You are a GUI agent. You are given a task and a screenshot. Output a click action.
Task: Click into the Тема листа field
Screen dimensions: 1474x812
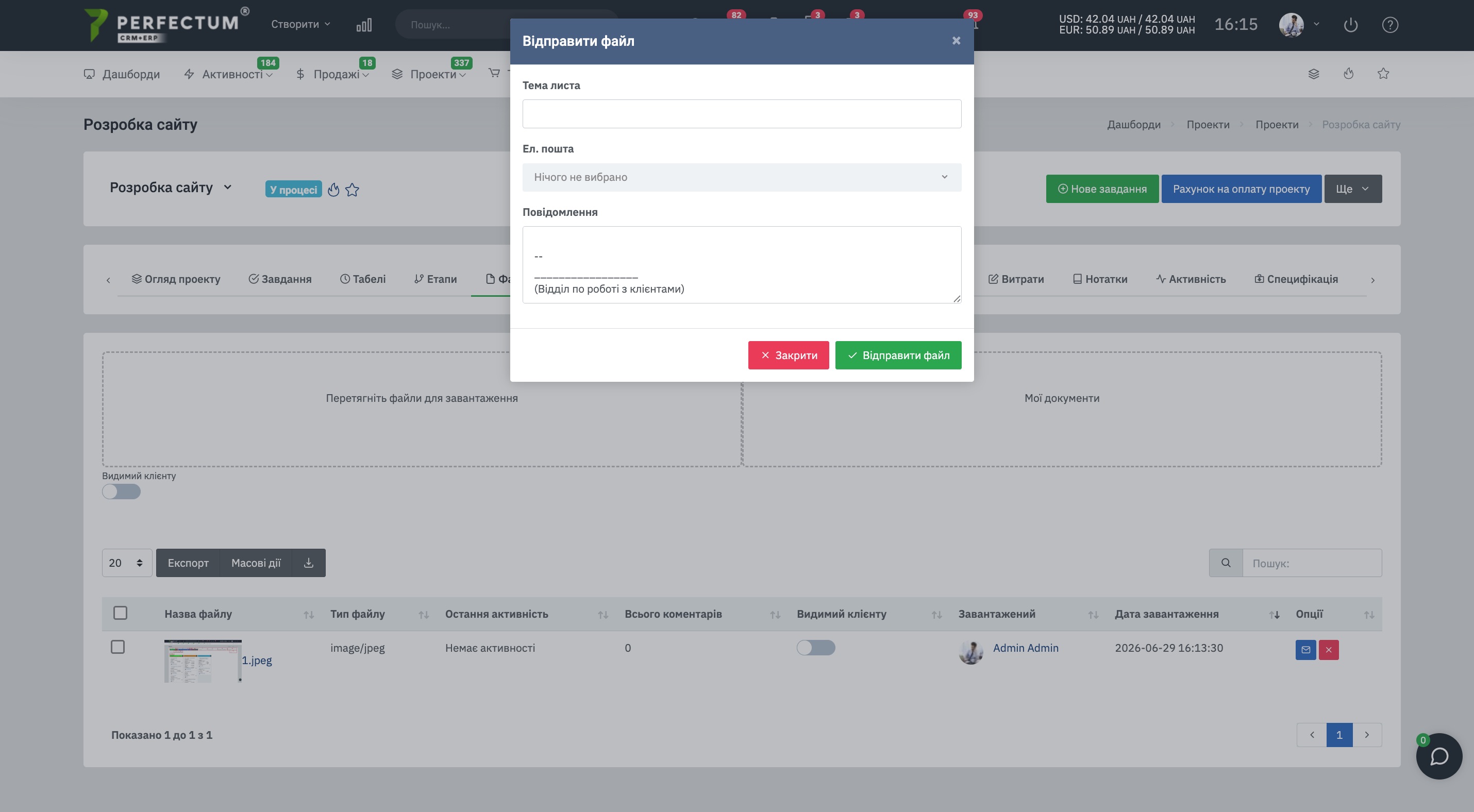742,114
